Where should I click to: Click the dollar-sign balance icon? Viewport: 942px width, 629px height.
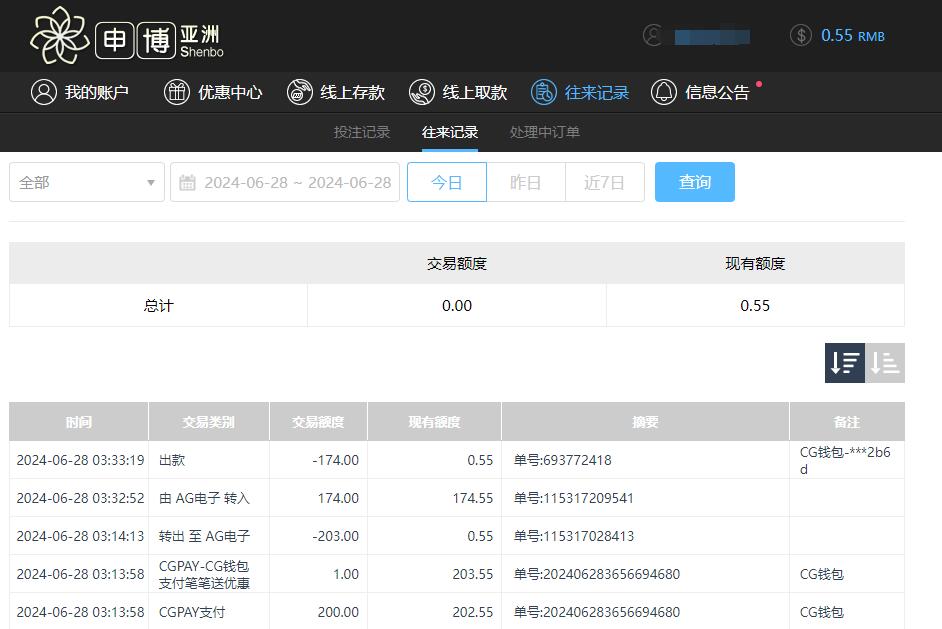pyautogui.click(x=800, y=35)
